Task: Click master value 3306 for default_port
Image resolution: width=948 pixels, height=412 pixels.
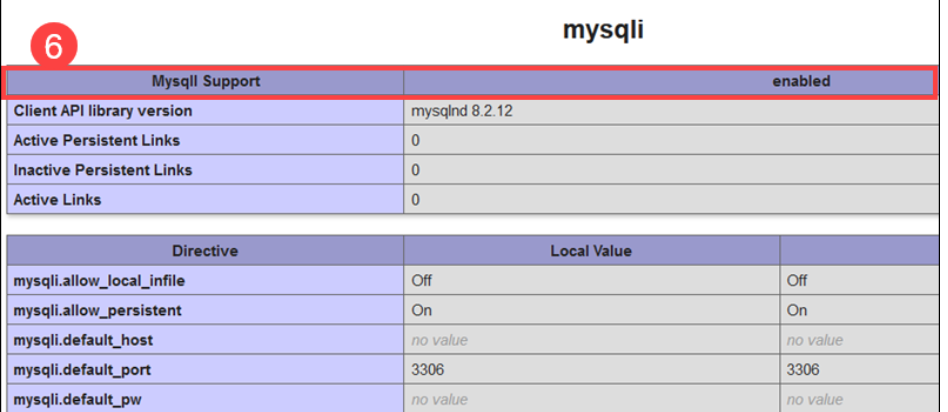Action: (x=803, y=370)
